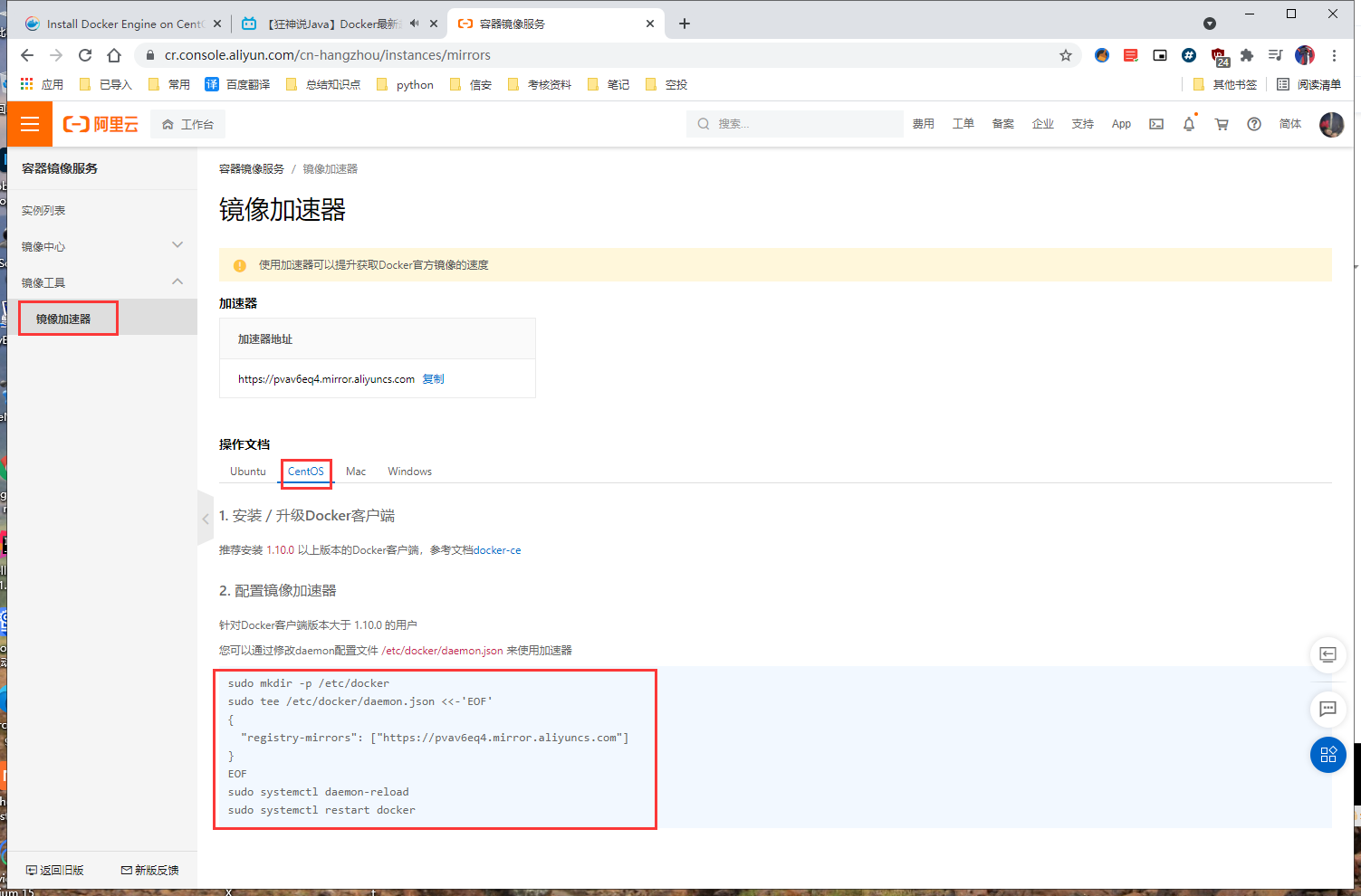This screenshot has height=896, width=1361.
Task: Go back in the browser
Action: 27,55
